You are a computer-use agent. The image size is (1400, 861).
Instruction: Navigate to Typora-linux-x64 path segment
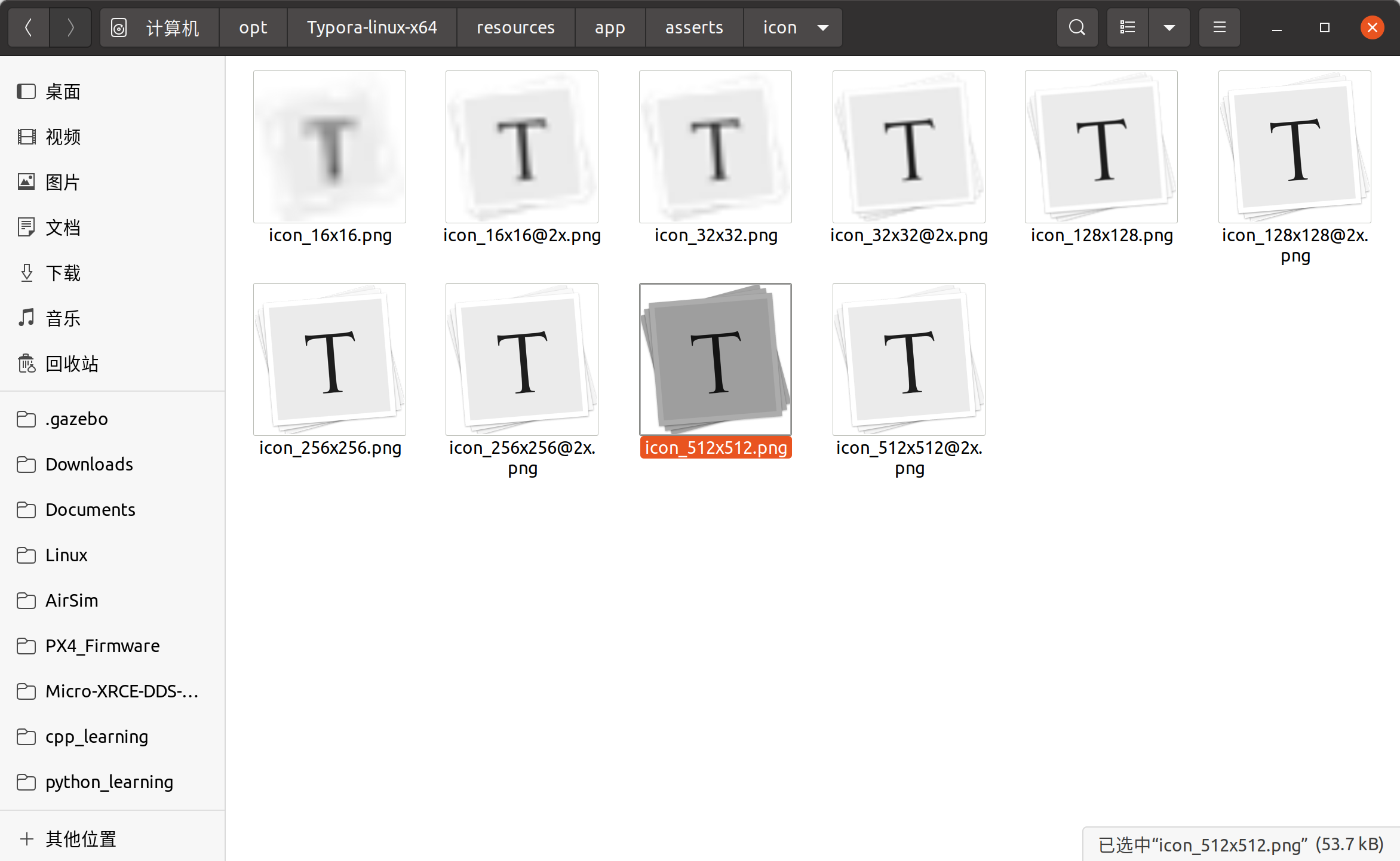(372, 27)
